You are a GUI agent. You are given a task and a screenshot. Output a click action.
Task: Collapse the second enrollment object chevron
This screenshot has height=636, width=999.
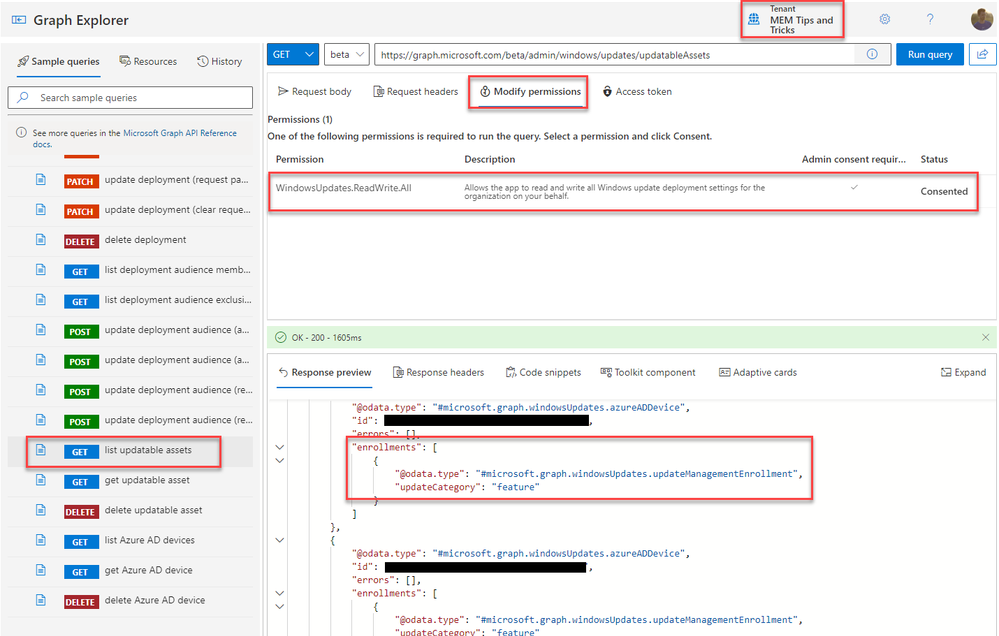point(280,607)
